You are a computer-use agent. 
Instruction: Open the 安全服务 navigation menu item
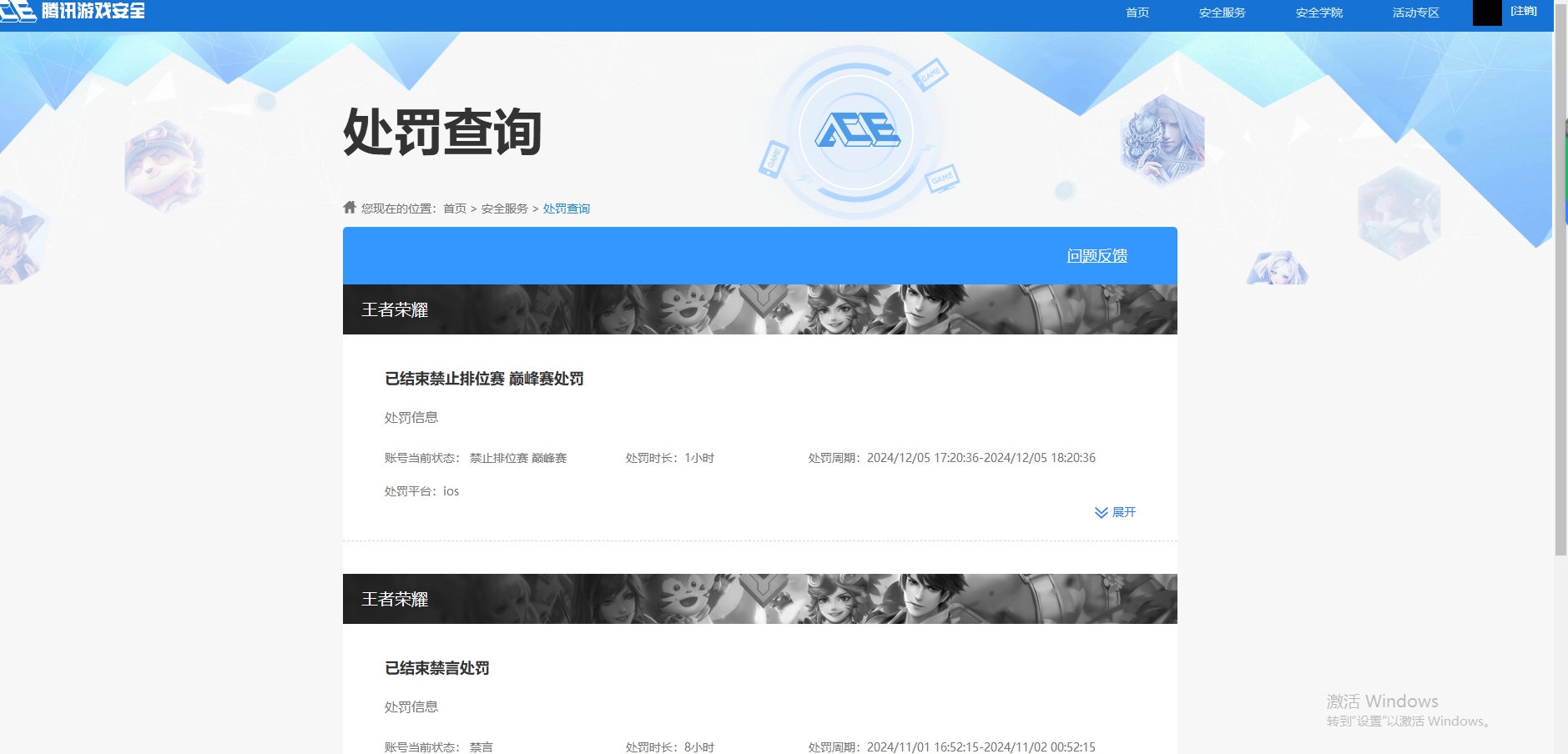pos(1222,13)
